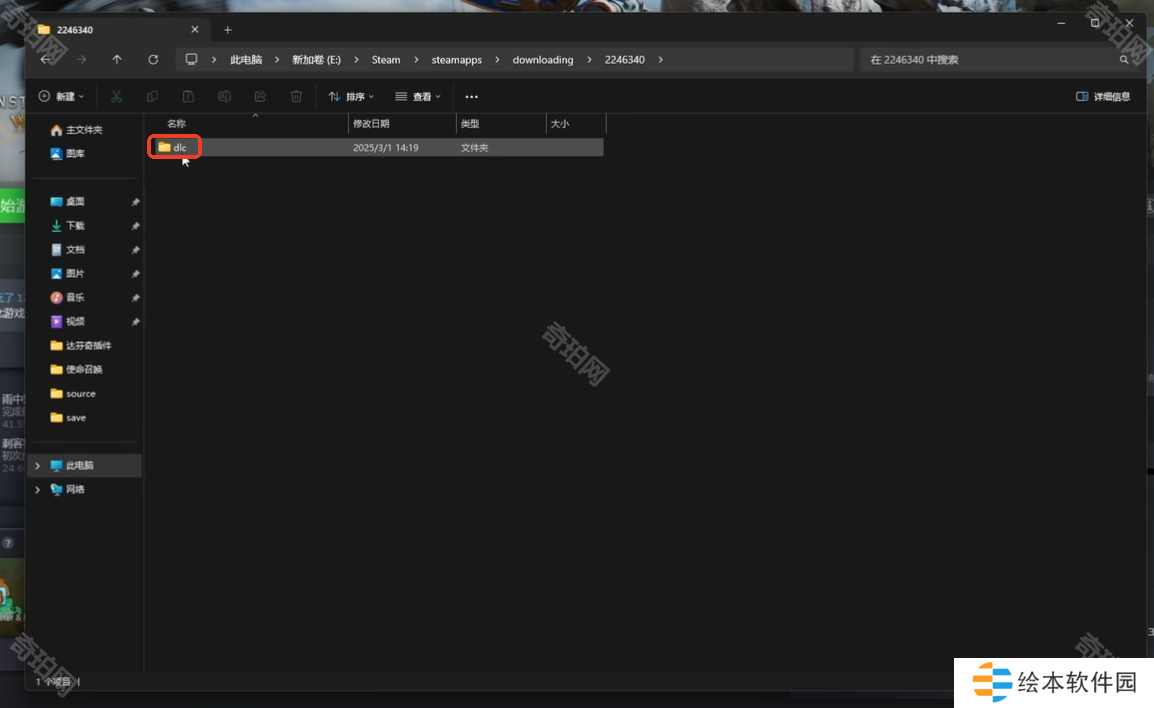The height and width of the screenshot is (708, 1154).
Task: Open the 新建 (New) dropdown
Action: click(61, 97)
